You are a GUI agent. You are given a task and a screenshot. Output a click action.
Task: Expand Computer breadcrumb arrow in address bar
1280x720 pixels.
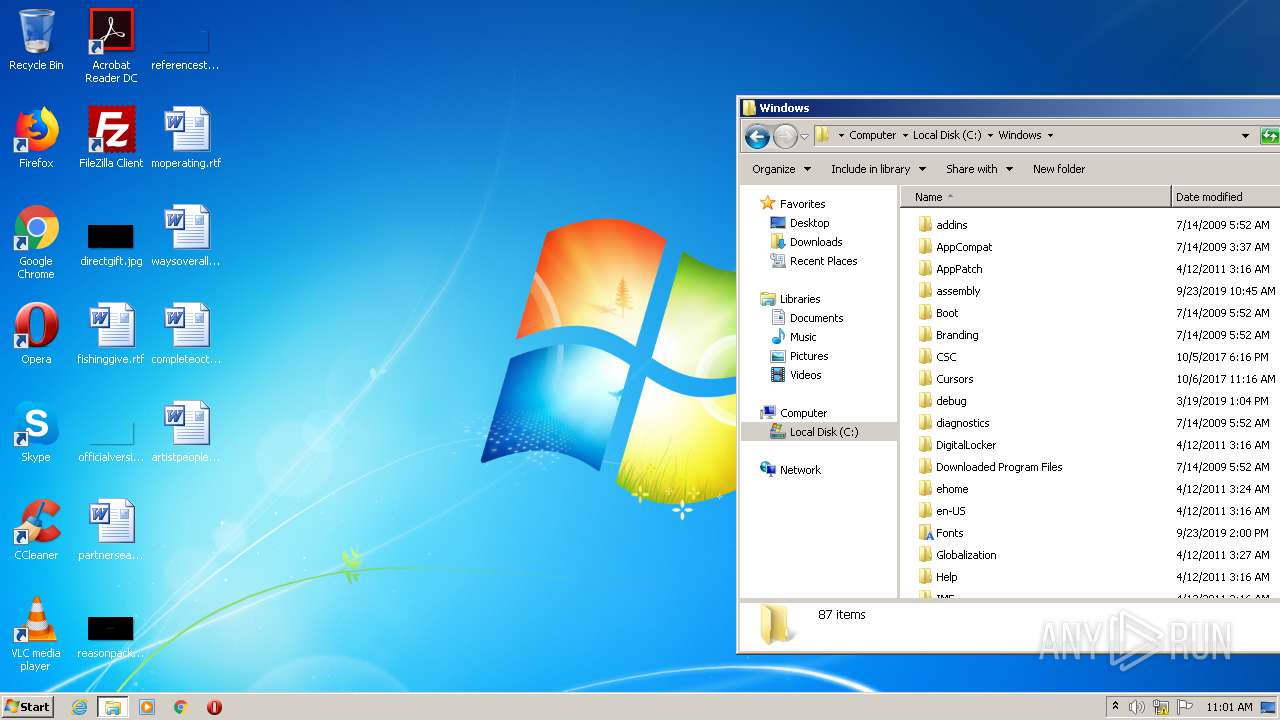[905, 135]
